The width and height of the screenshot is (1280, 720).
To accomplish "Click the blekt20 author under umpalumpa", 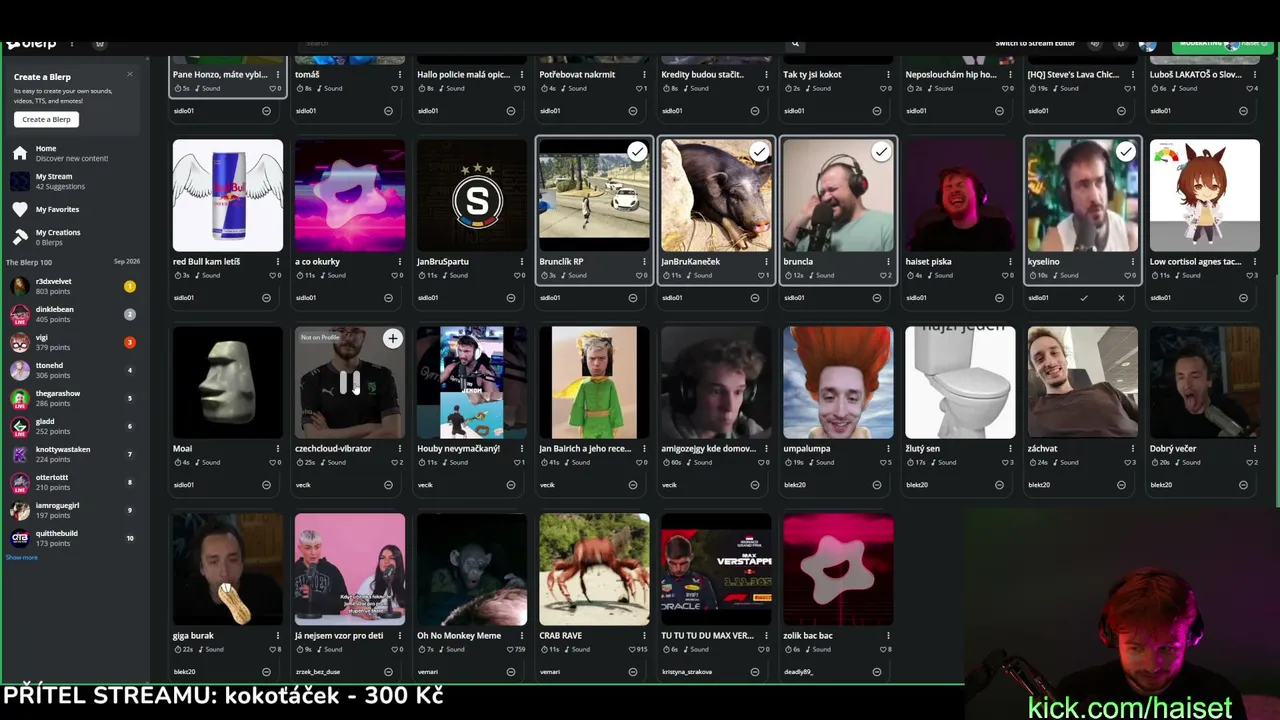I will click(x=794, y=485).
